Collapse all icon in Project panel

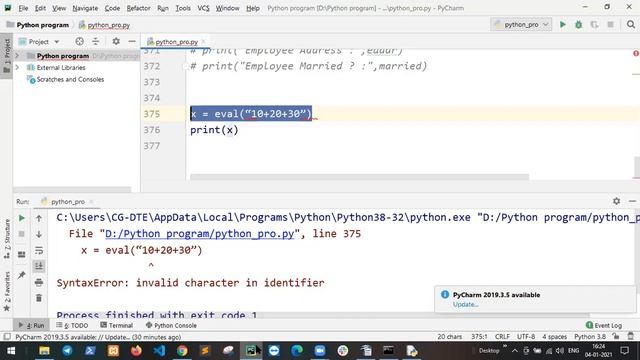click(x=96, y=41)
